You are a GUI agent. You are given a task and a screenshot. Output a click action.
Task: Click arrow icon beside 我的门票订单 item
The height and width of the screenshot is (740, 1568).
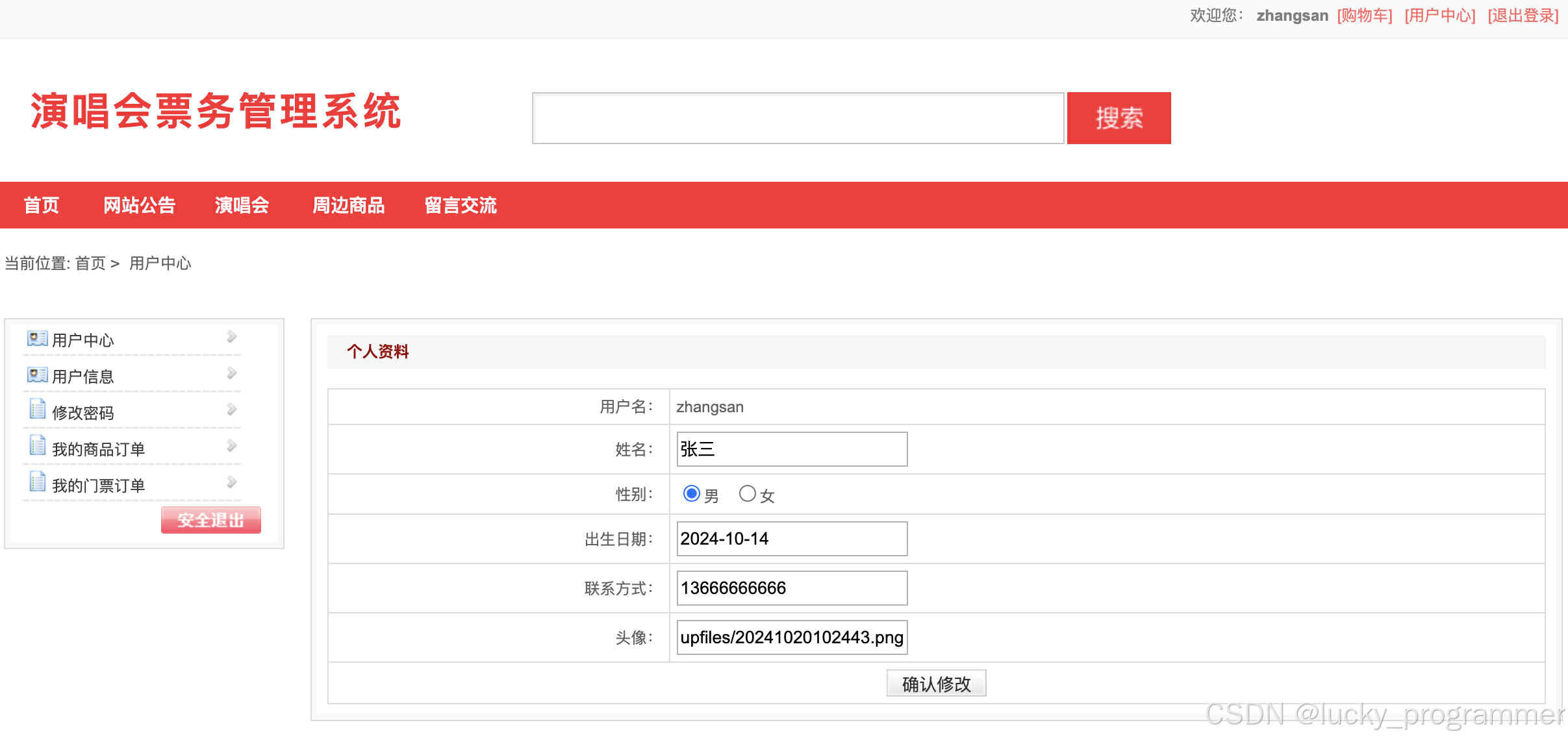(231, 482)
